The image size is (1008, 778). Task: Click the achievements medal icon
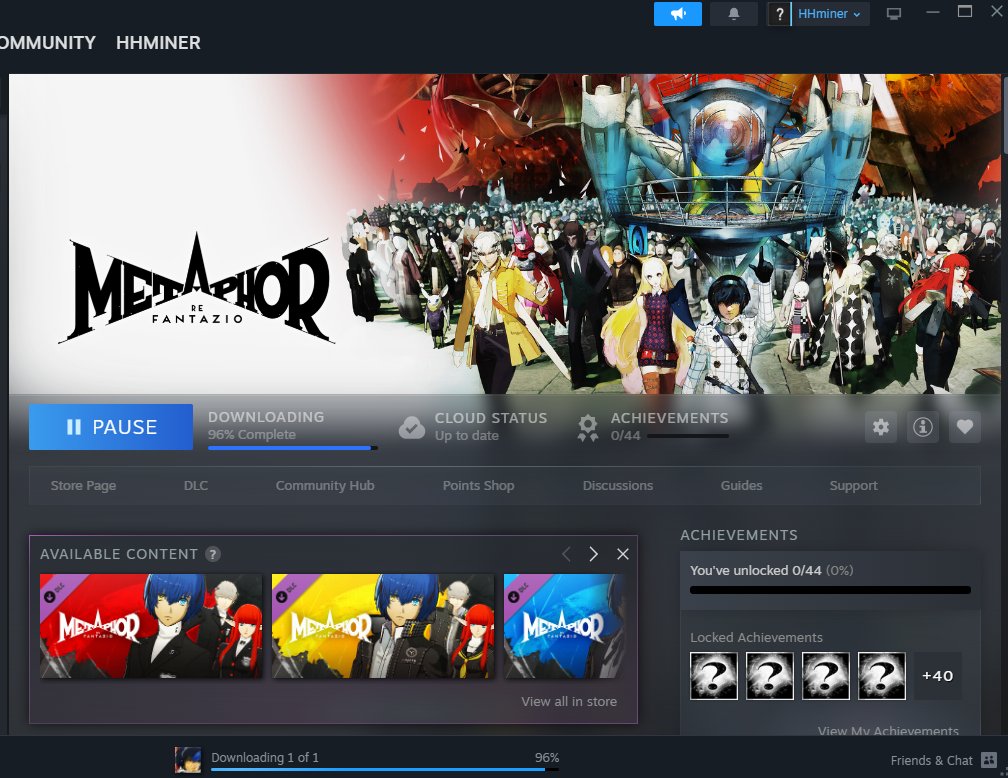tap(588, 428)
